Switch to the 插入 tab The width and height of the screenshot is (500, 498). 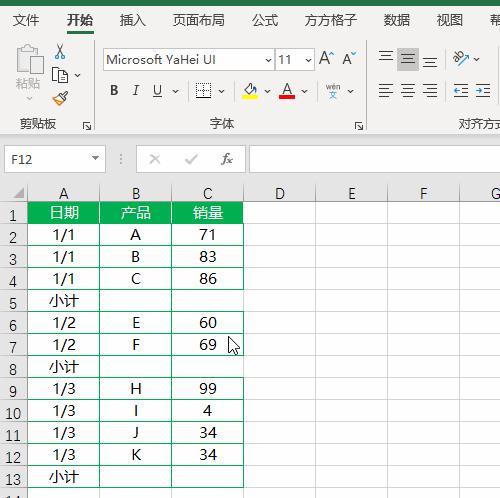(x=132, y=20)
